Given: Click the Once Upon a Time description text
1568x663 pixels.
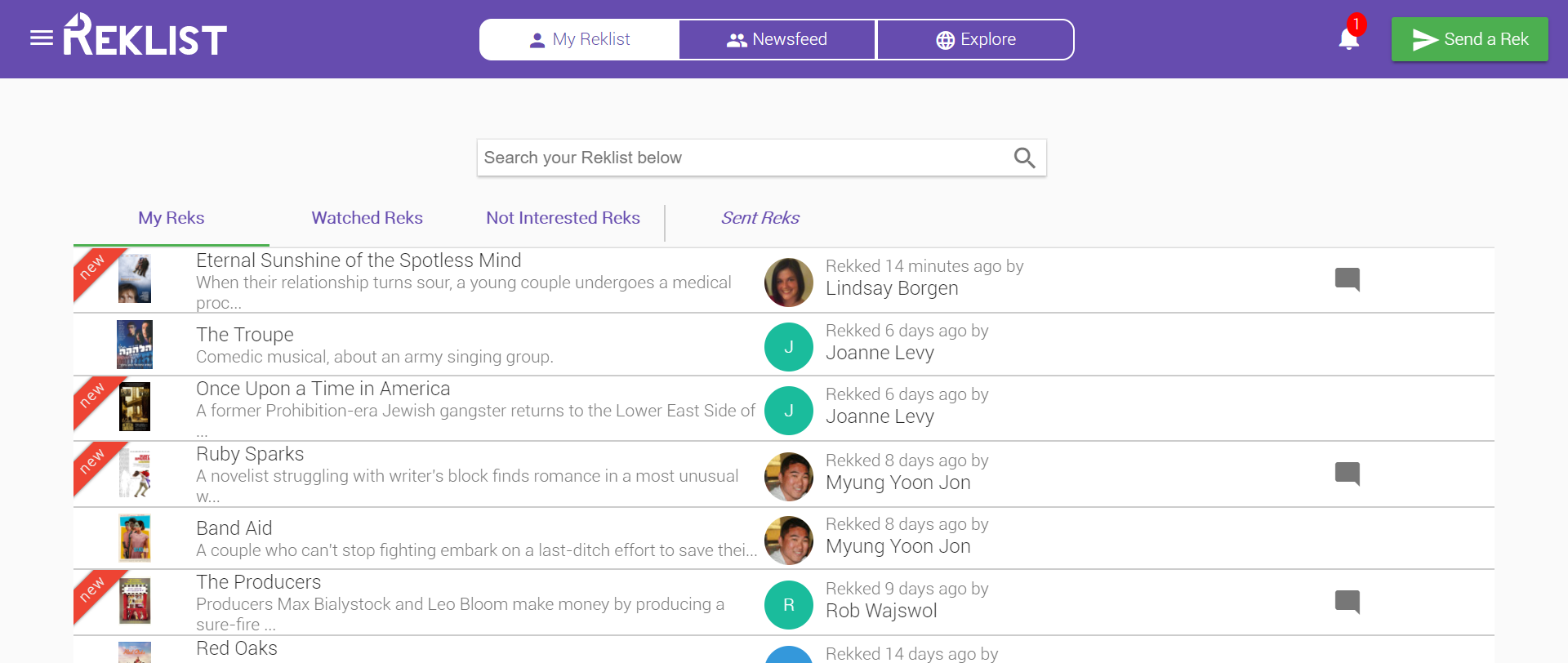Looking at the screenshot, I should coord(476,419).
